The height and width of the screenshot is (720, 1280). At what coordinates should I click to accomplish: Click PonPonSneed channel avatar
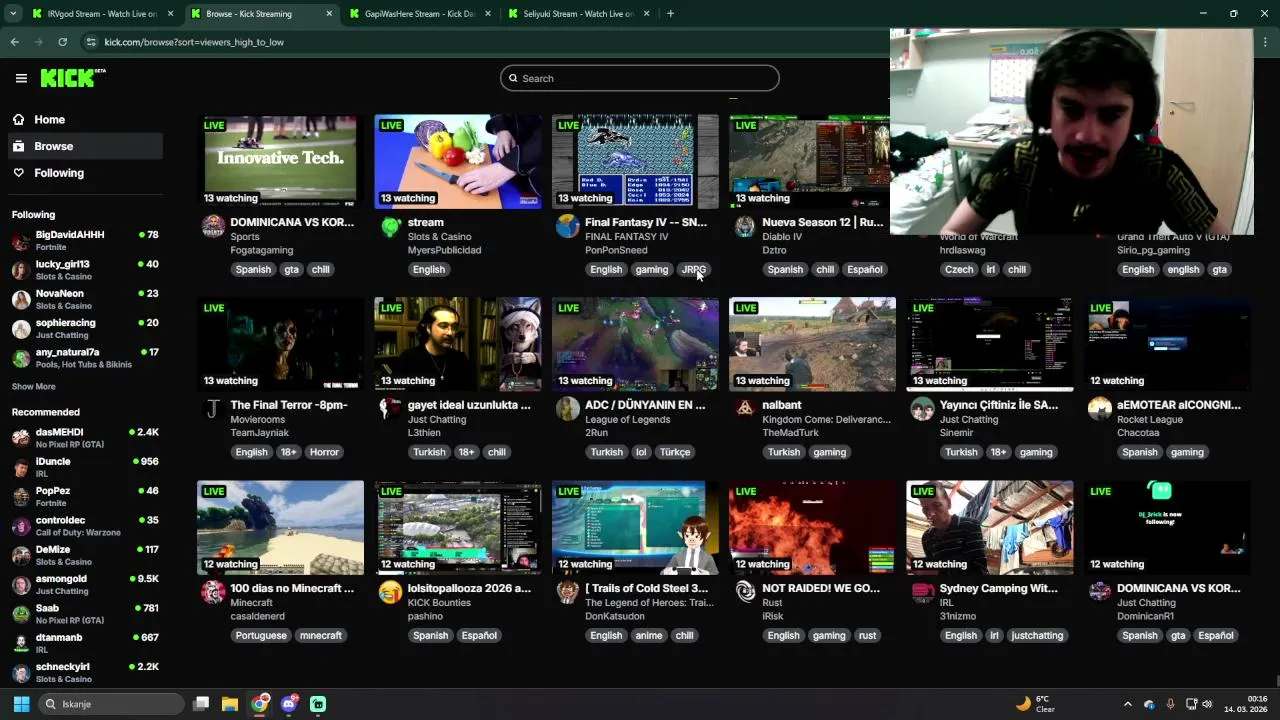click(x=568, y=226)
